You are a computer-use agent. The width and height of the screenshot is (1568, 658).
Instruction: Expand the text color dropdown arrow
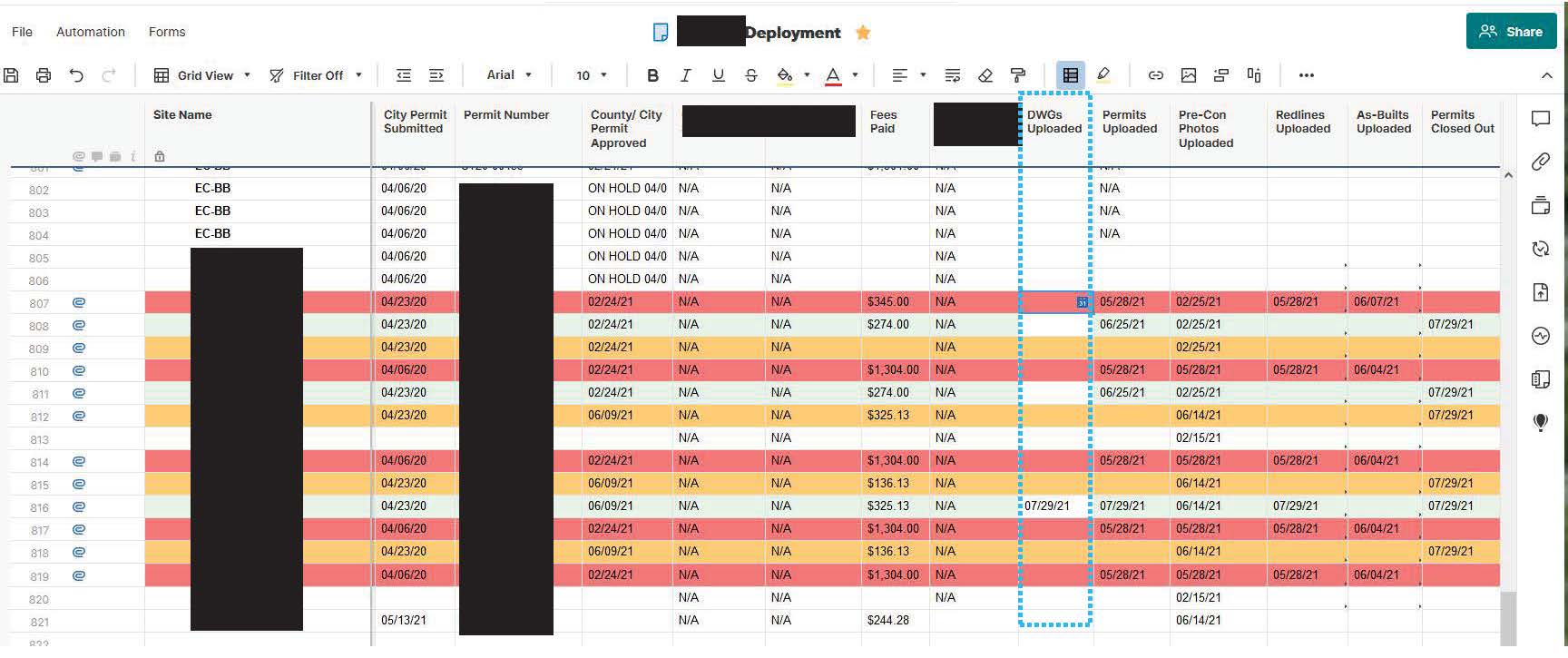point(855,75)
